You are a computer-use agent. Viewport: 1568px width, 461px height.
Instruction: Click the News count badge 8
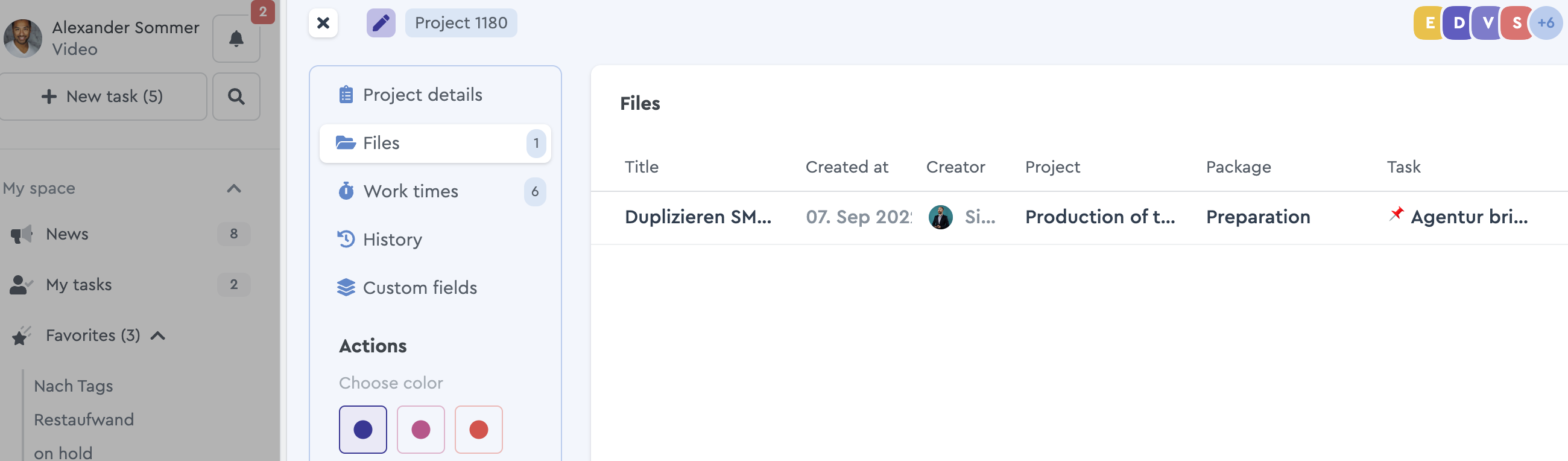tap(234, 234)
